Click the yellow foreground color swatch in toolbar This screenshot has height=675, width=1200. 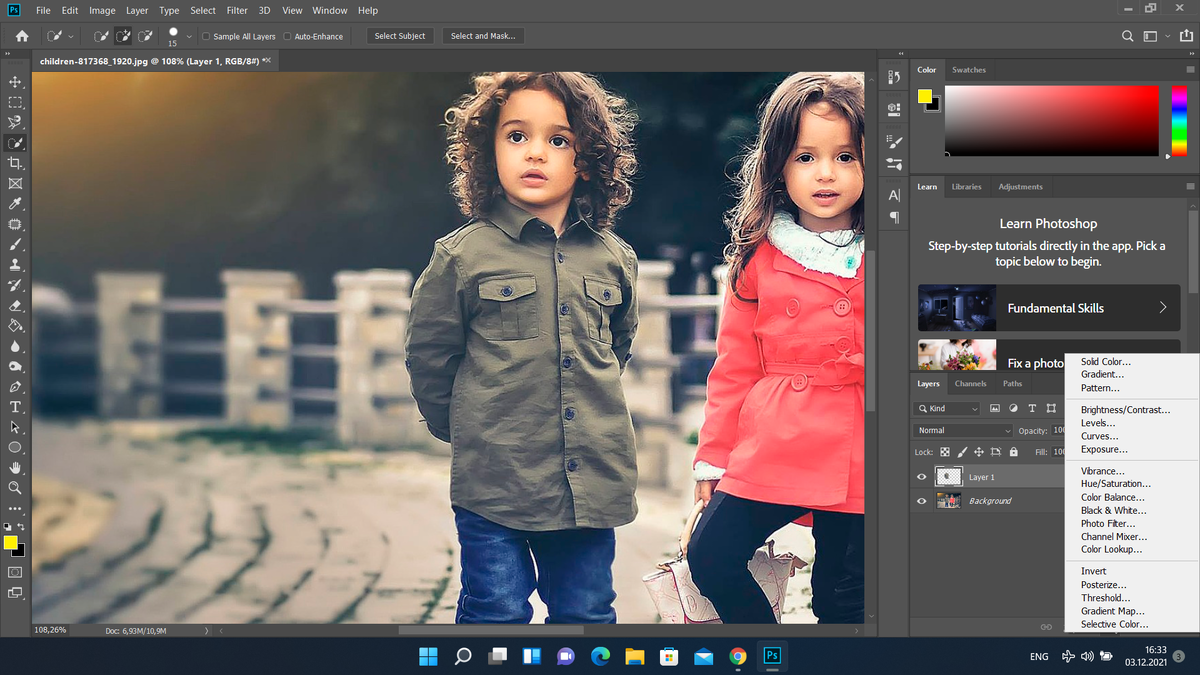[11, 542]
